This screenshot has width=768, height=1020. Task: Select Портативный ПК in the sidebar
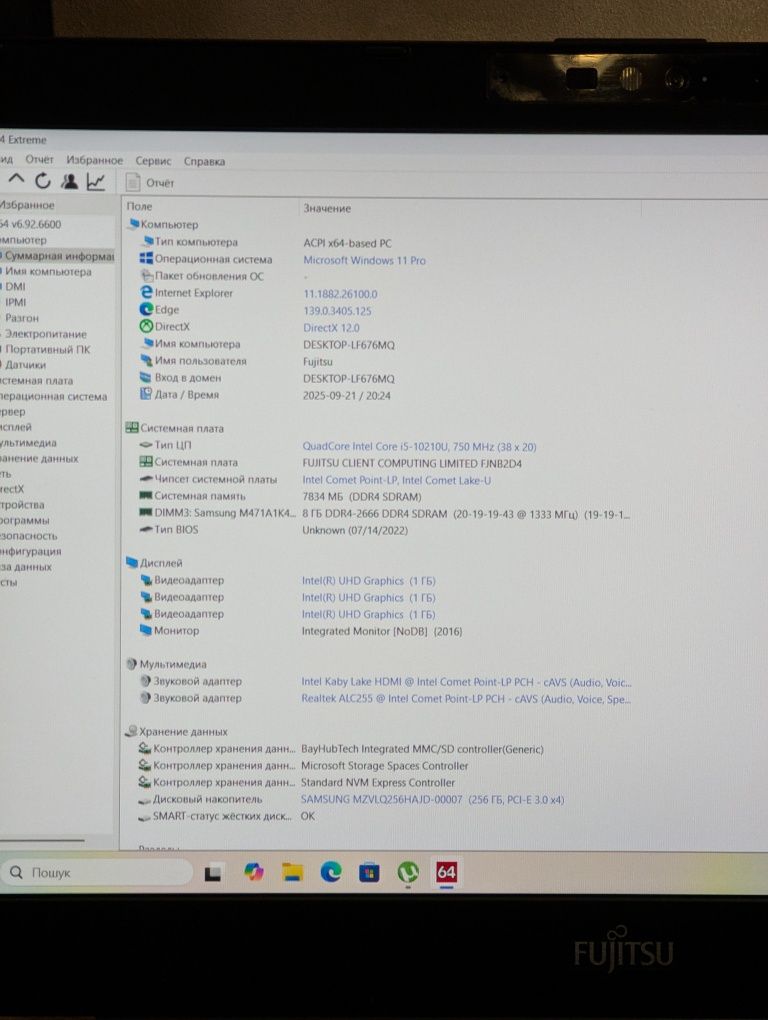47,349
